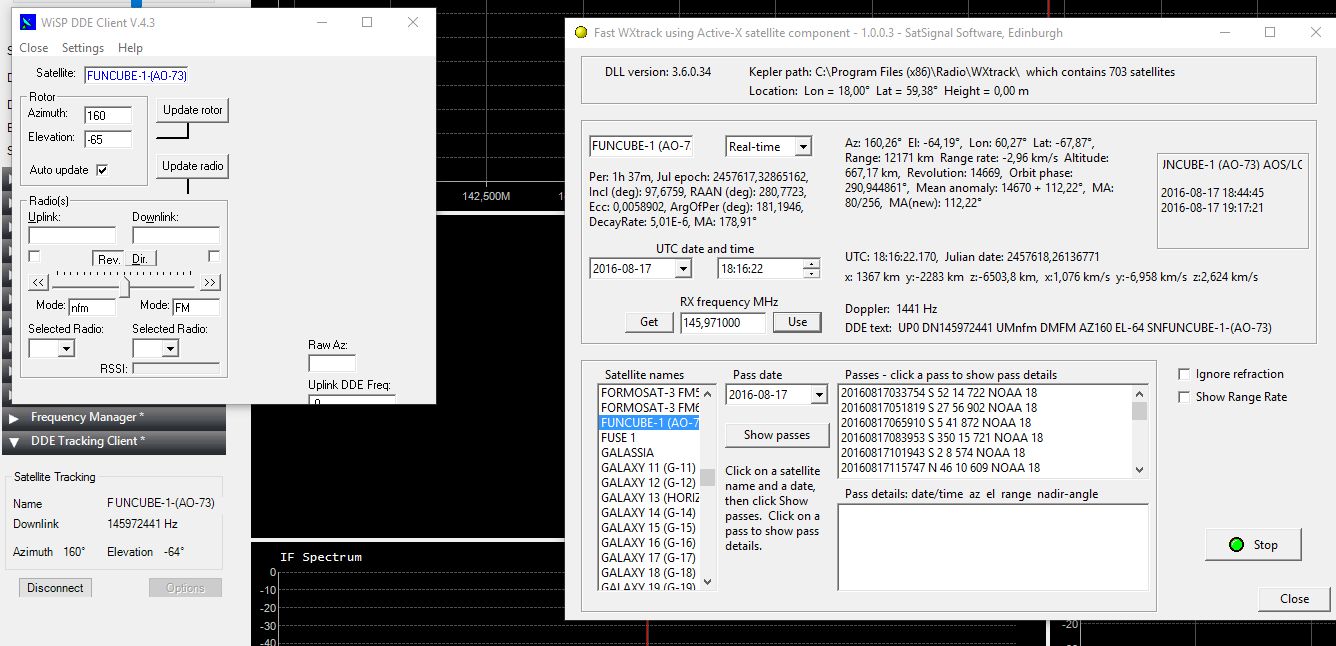
Task: Maximize the Fast WXtrack window
Action: 1270,32
